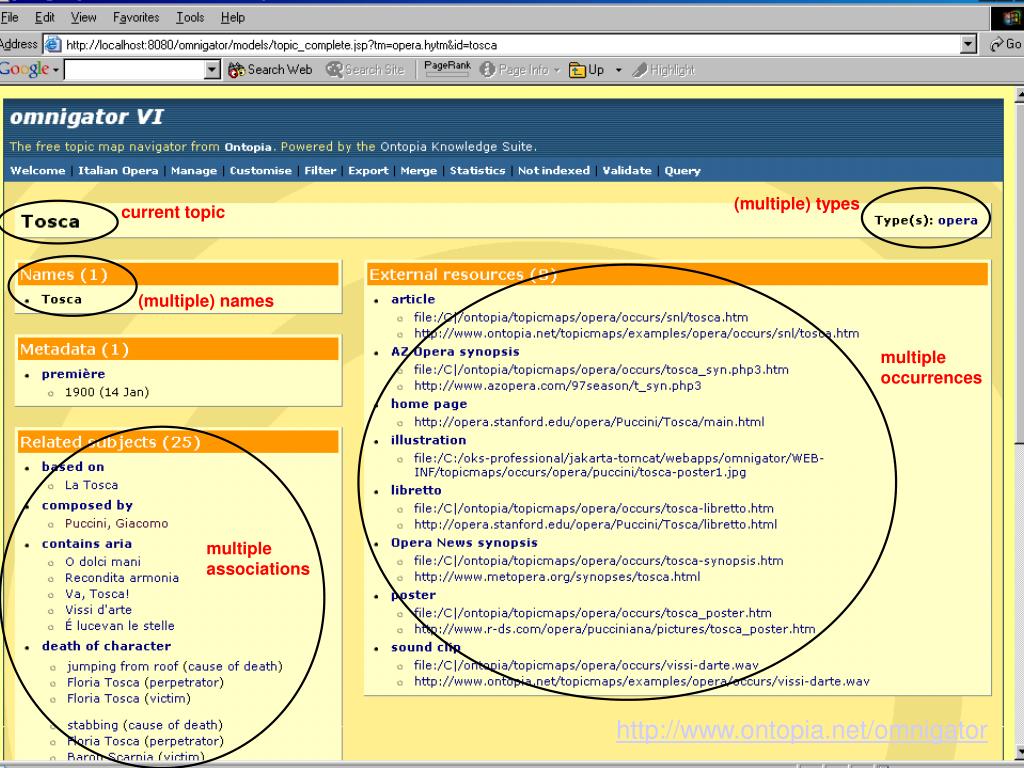The height and width of the screenshot is (768, 1024).
Task: Click the AZ Opera synopsis type link
Action: [x=455, y=352]
